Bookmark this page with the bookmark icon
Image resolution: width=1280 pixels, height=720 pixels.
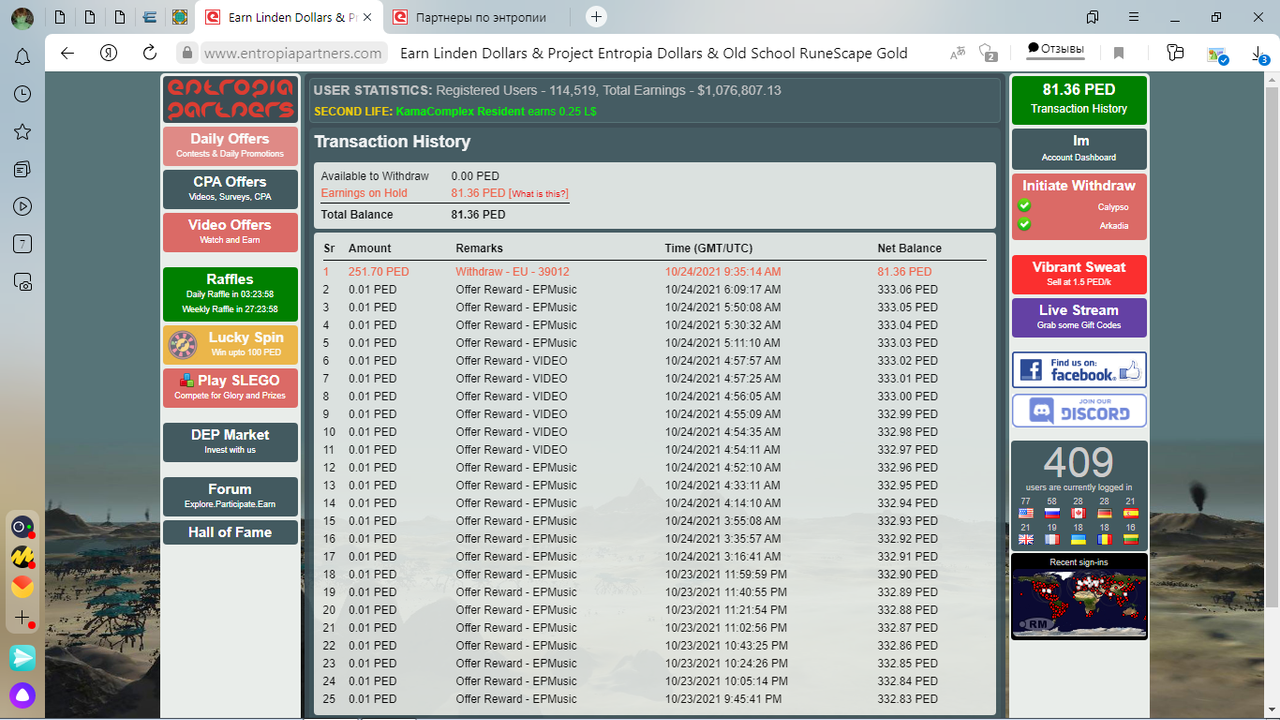1119,53
